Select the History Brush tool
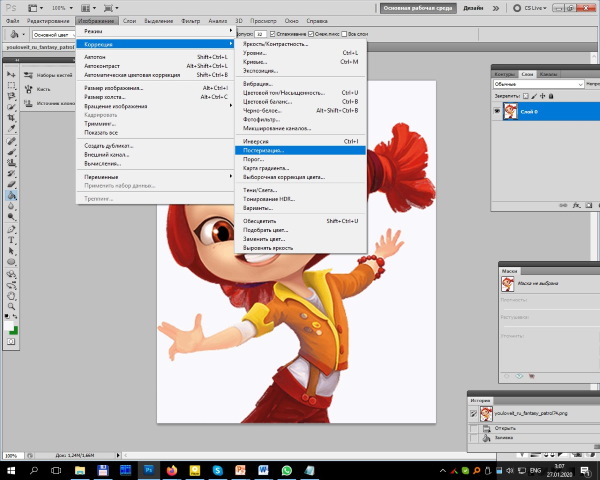600x480 pixels. 11,173
